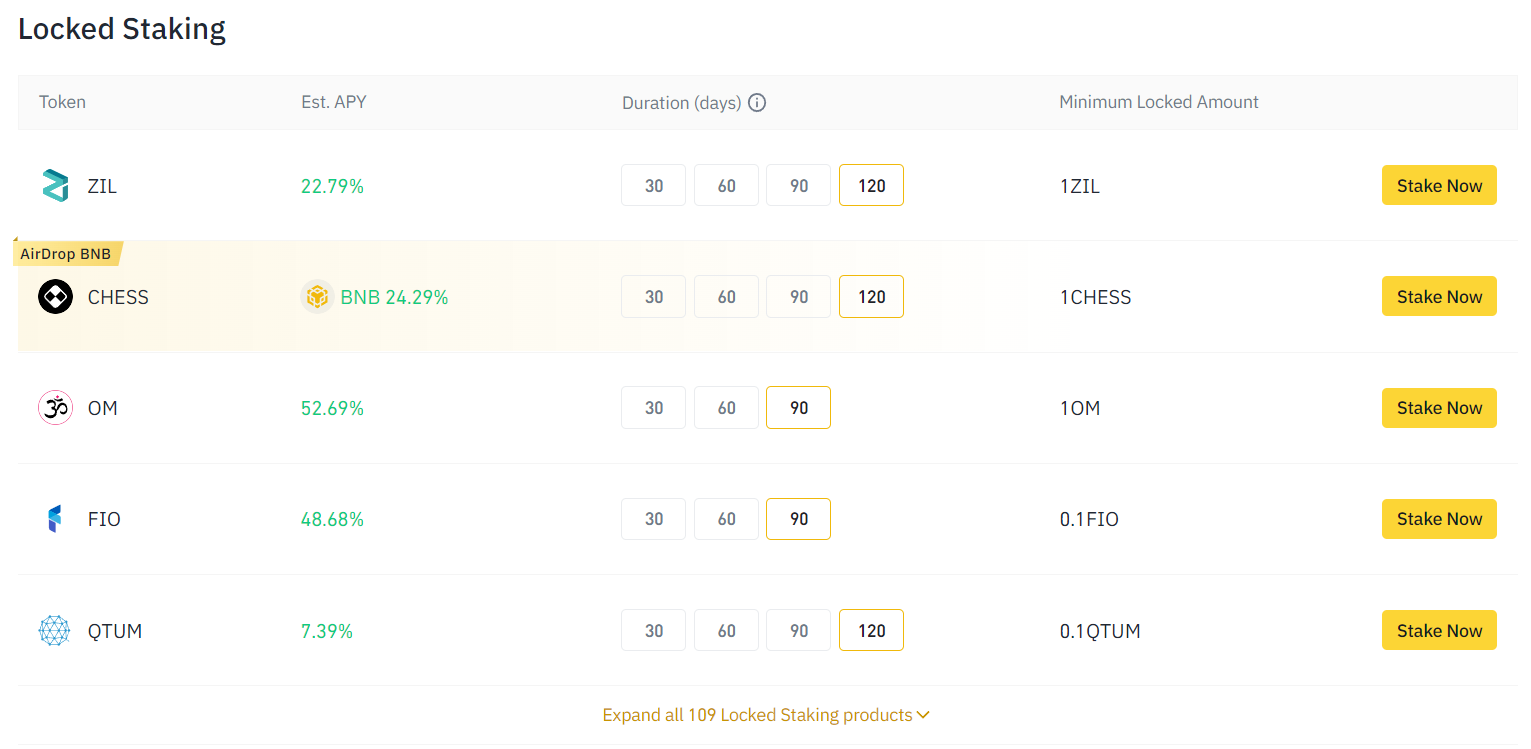Click the QTUM token logo icon
The image size is (1531, 749).
pyautogui.click(x=55, y=631)
